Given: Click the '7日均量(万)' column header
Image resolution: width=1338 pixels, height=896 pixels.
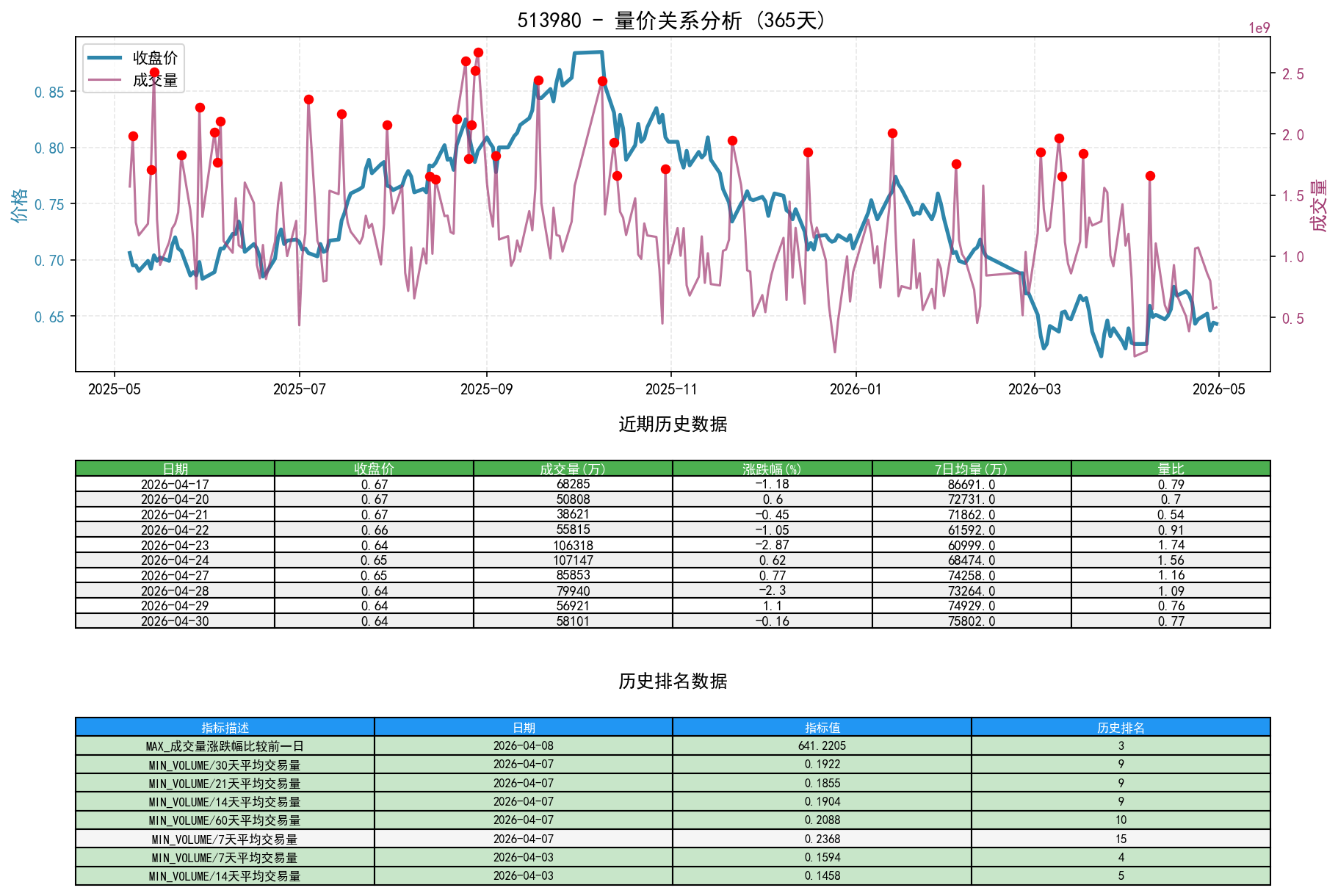Looking at the screenshot, I should (972, 469).
